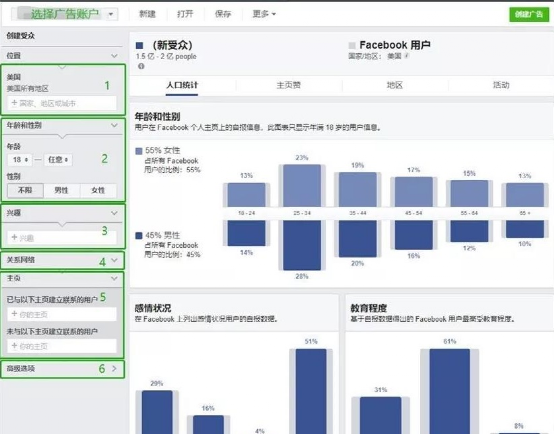
Task: Click 打开 in the top toolbar
Action: click(185, 14)
